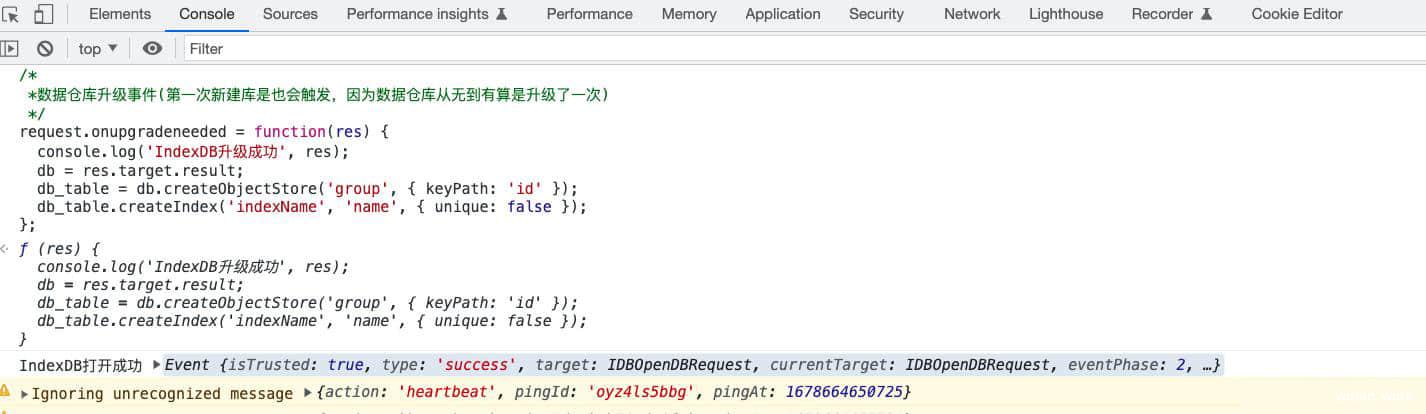This screenshot has width=1426, height=414.
Task: Clear the console output
Action: point(45,48)
